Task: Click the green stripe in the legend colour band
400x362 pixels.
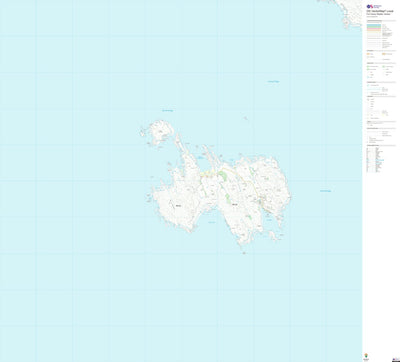Action: (374, 27)
